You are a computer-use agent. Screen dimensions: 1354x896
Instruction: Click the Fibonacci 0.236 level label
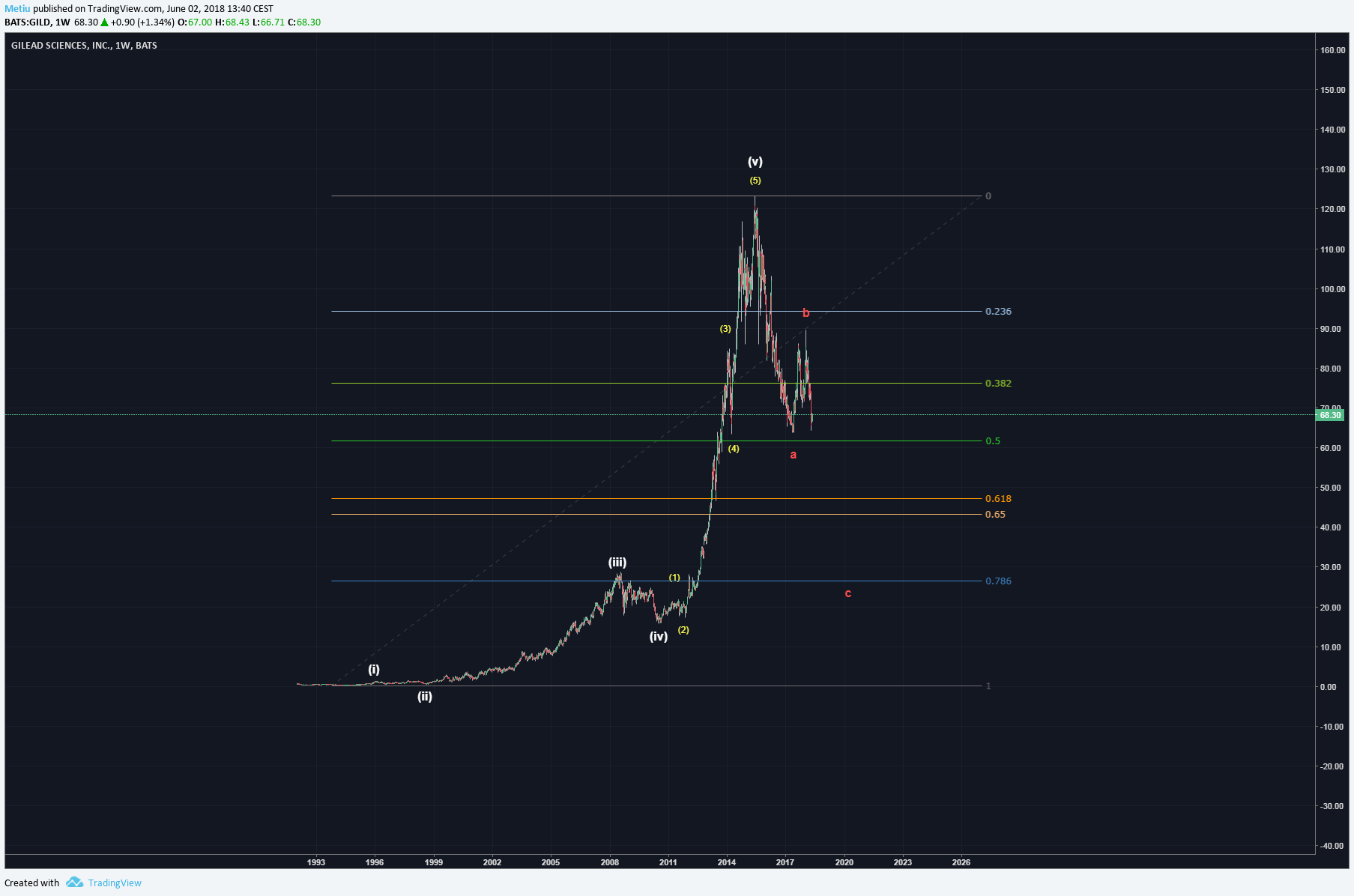(998, 312)
